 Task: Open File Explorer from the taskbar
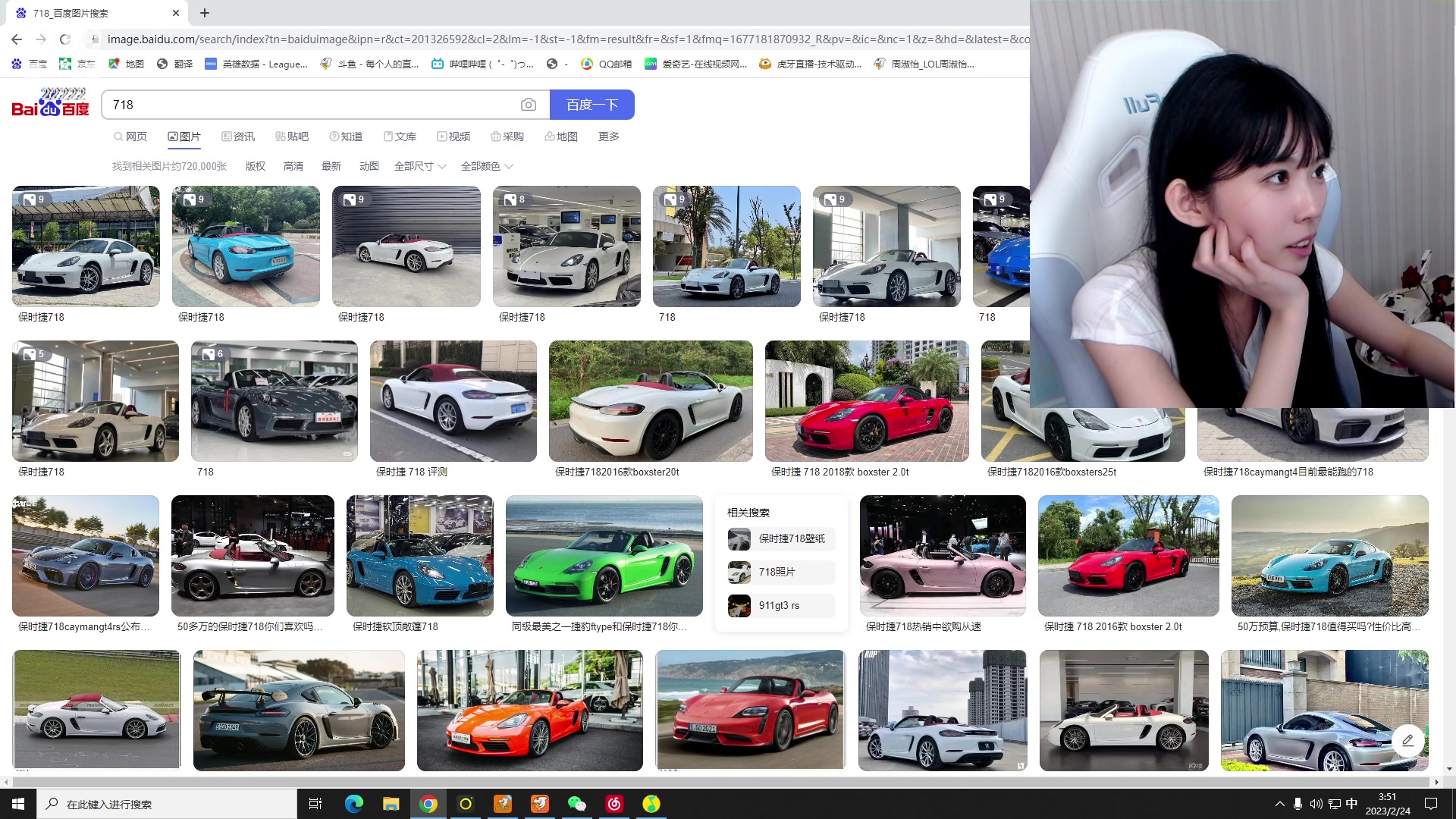[391, 804]
